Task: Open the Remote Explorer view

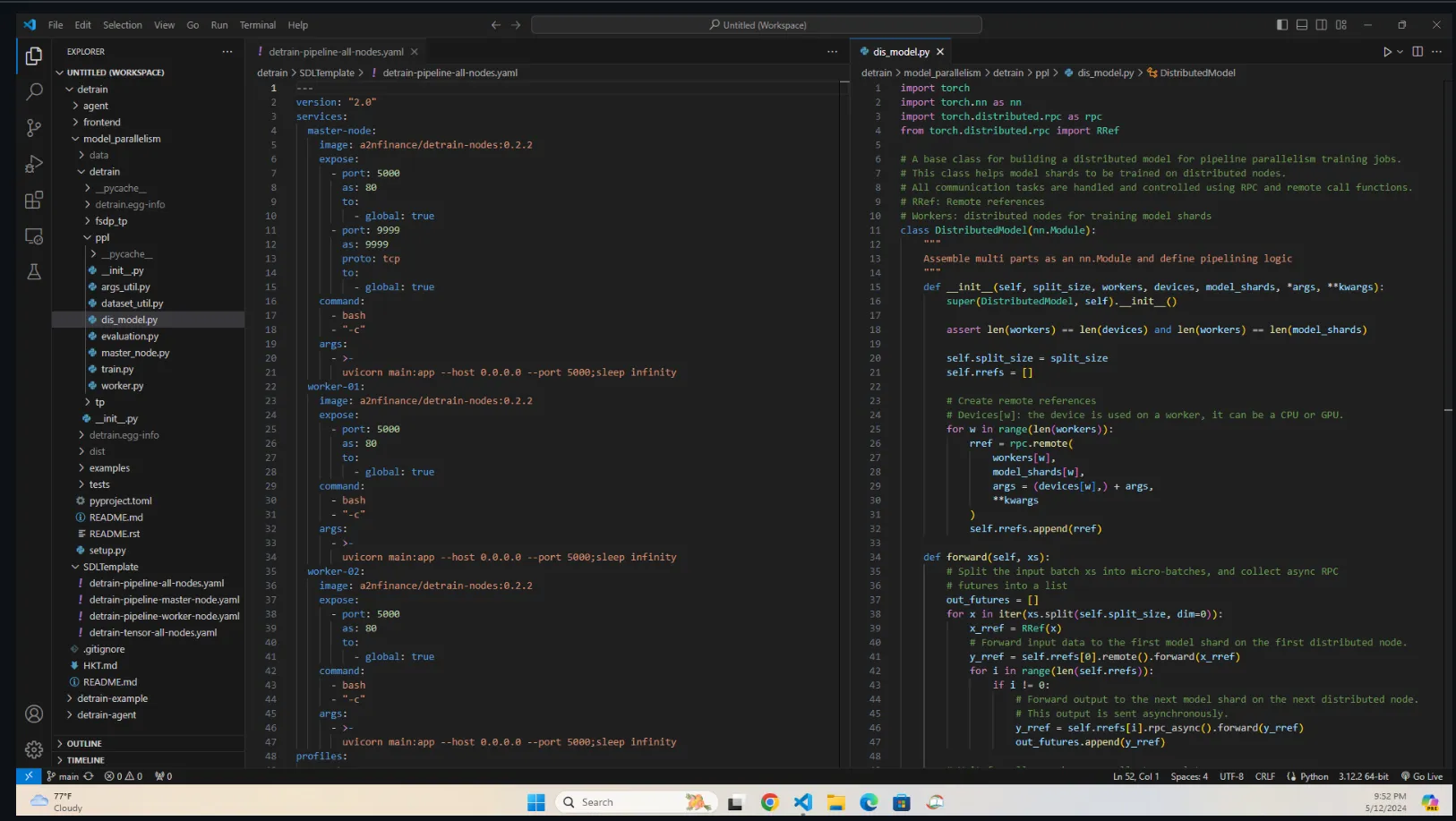Action: tap(34, 236)
